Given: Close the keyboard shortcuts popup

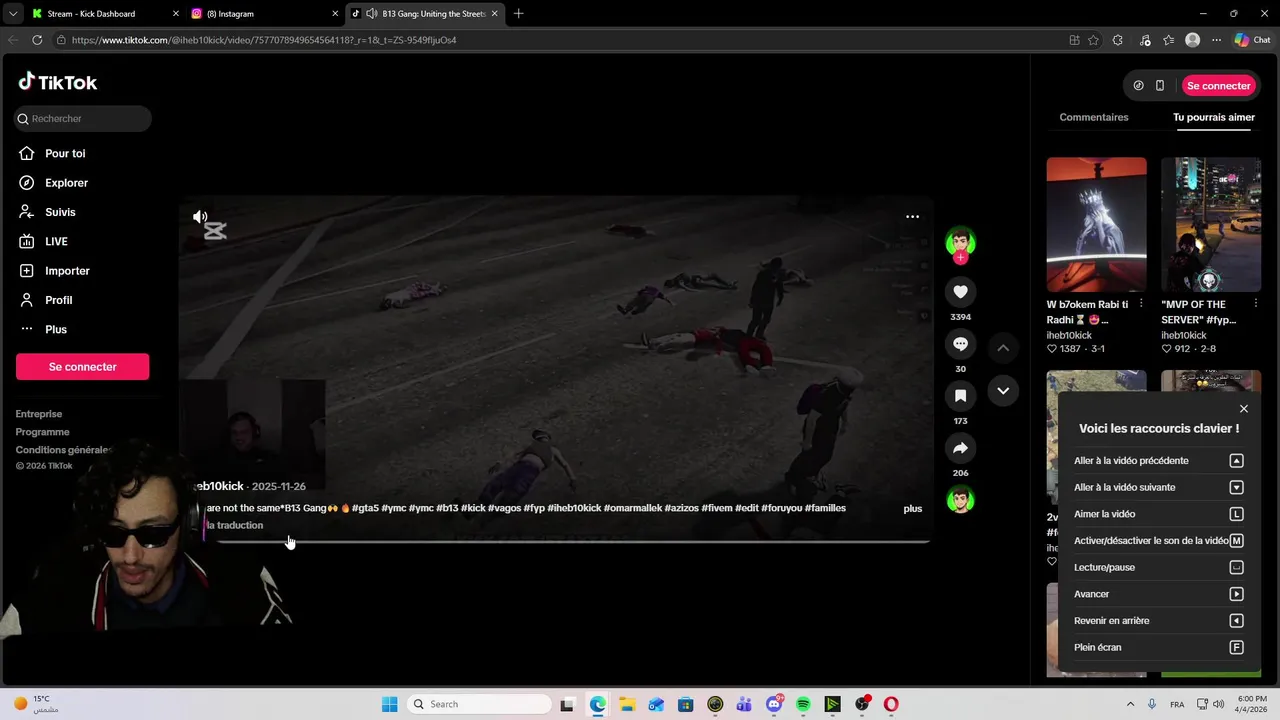Looking at the screenshot, I should (1243, 409).
